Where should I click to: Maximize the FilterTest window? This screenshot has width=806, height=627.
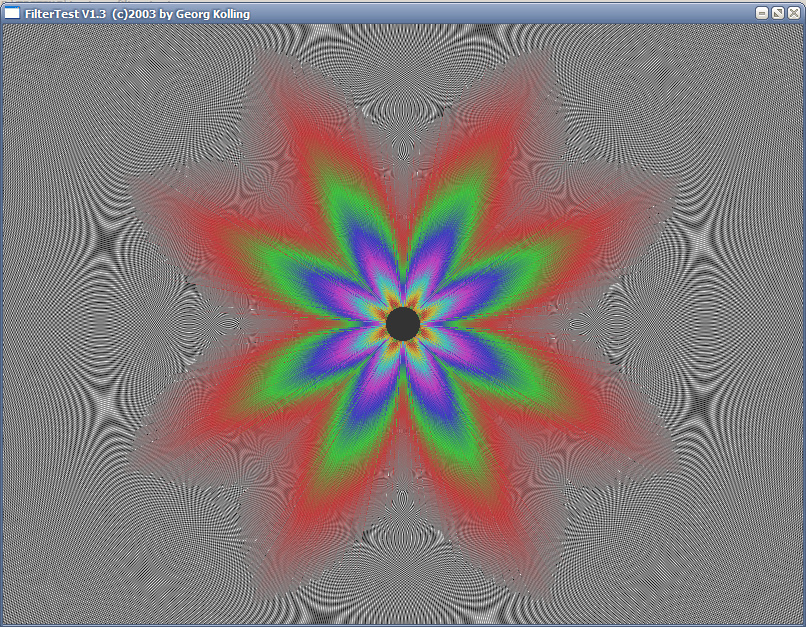coord(778,13)
